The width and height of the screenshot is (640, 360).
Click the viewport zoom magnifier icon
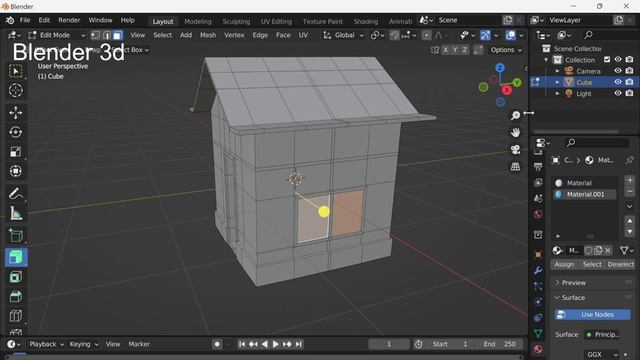coord(516,116)
